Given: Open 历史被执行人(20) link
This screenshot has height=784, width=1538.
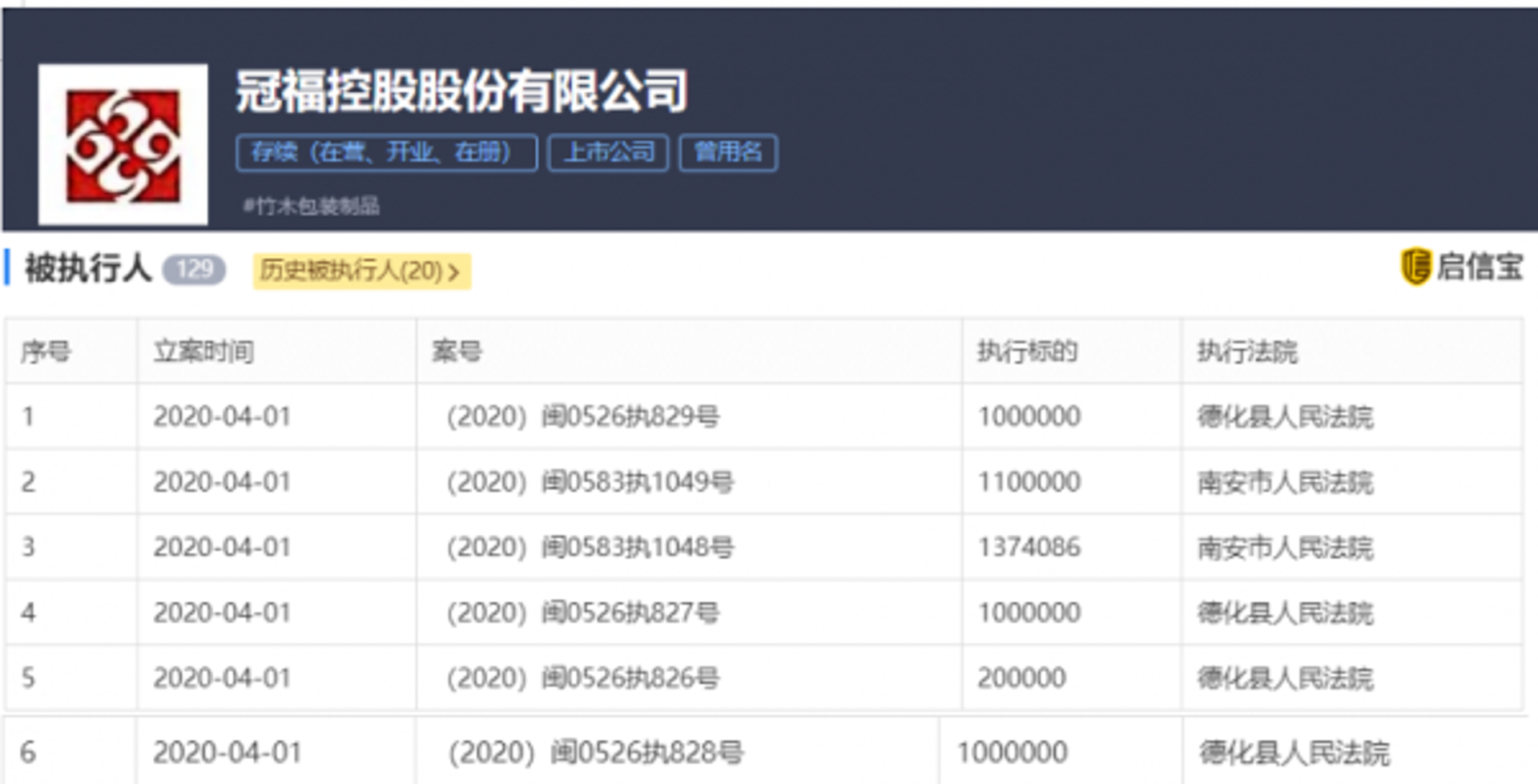Looking at the screenshot, I should (362, 271).
